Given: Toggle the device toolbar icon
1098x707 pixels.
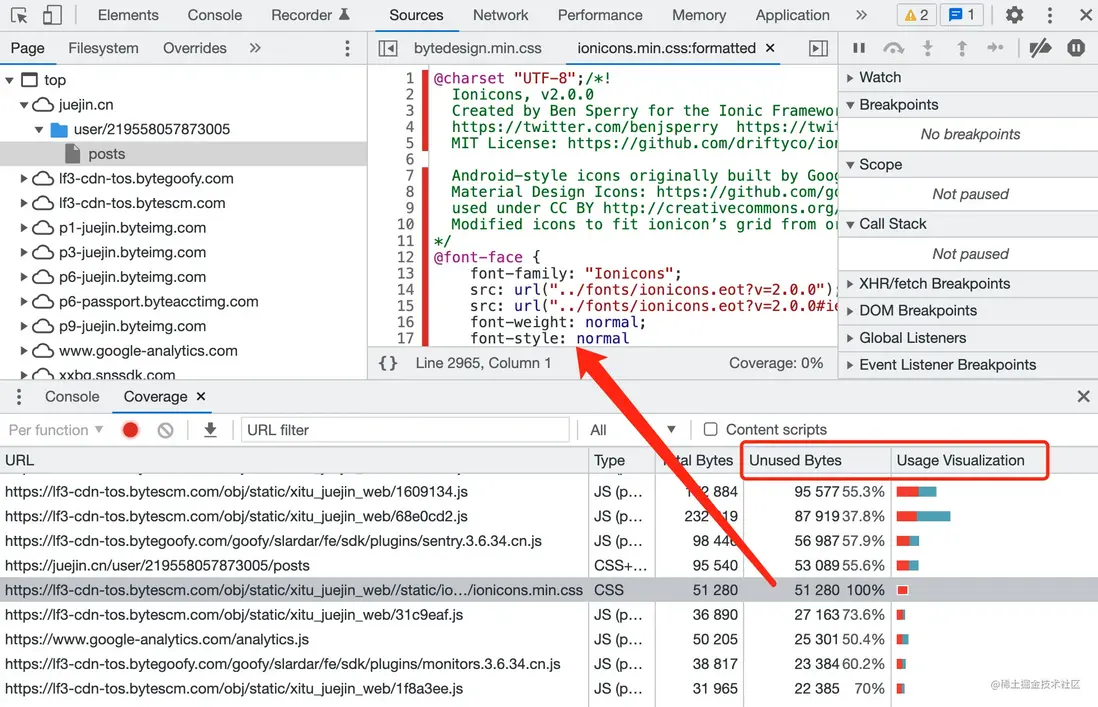Looking at the screenshot, I should point(52,15).
